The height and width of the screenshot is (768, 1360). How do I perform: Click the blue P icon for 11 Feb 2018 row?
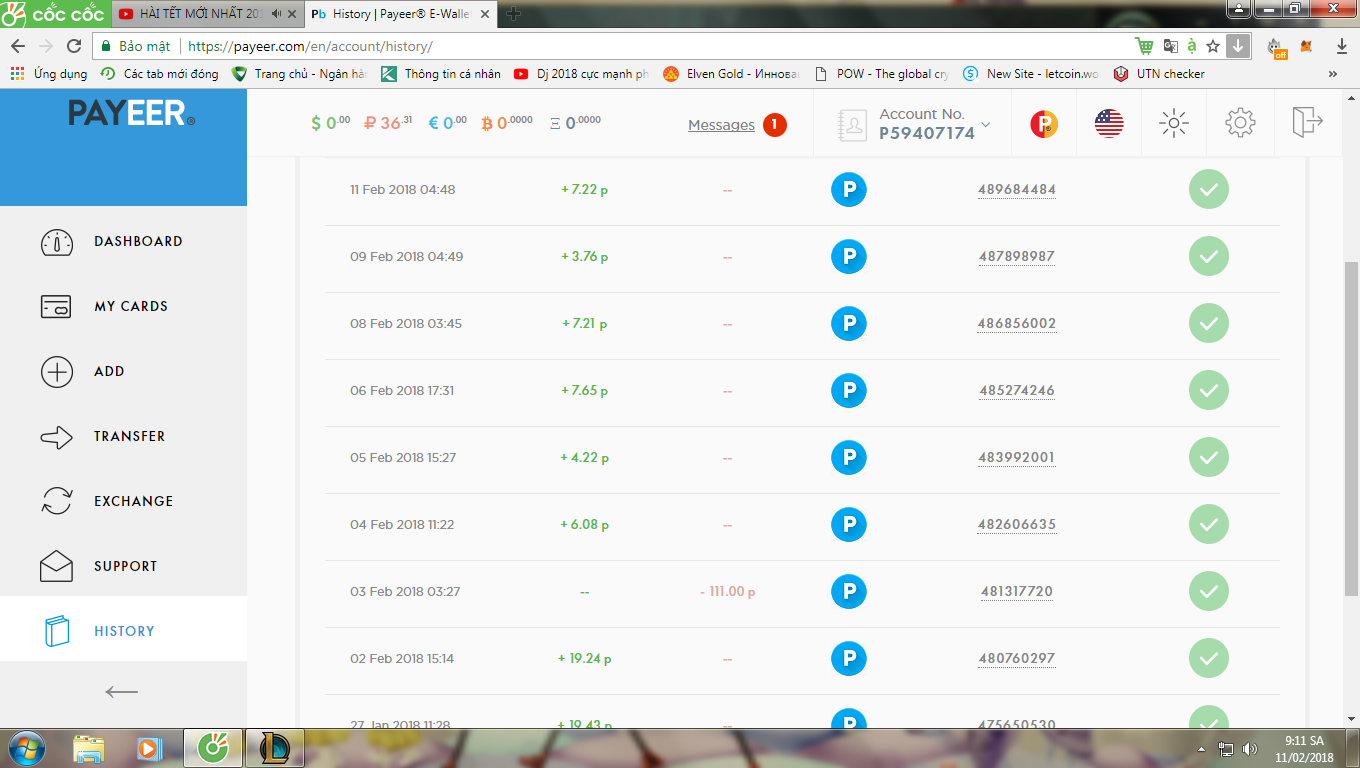[x=849, y=190]
